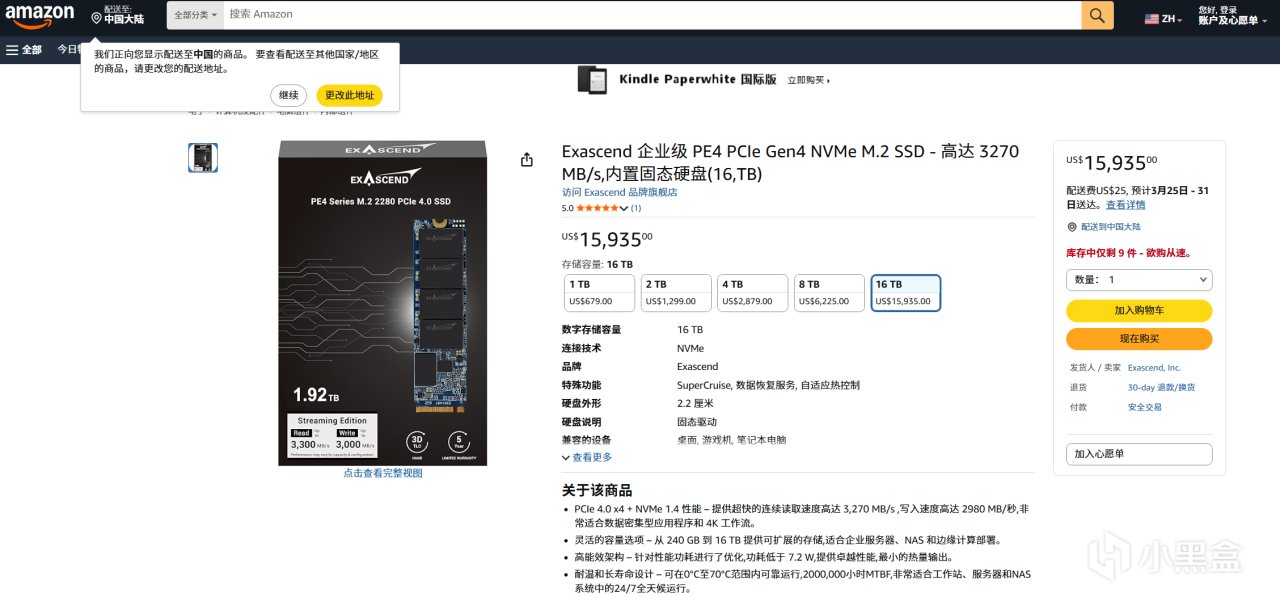Image resolution: width=1280 pixels, height=597 pixels.
Task: Open the 访问 Exascend 品牌旗舰店 link
Action: tap(620, 192)
